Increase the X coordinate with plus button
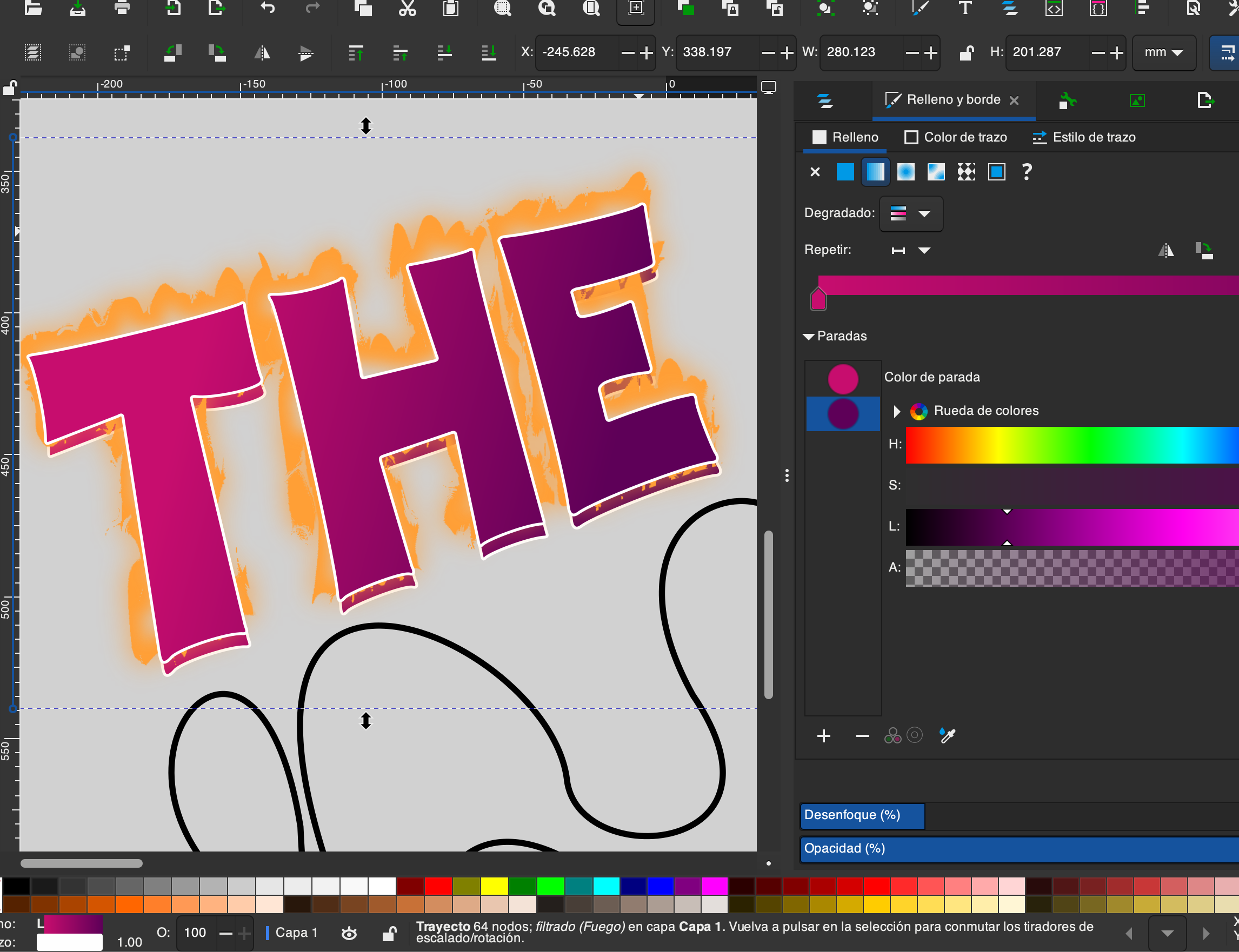This screenshot has height=952, width=1239. point(647,53)
